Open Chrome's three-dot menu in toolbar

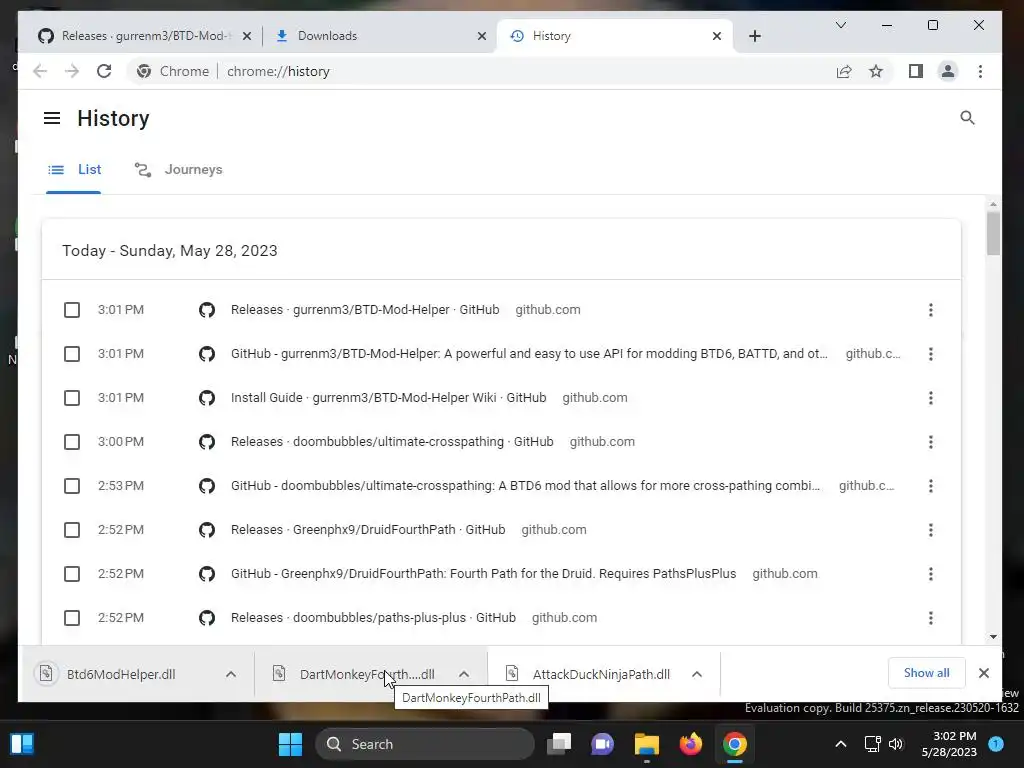click(x=980, y=71)
